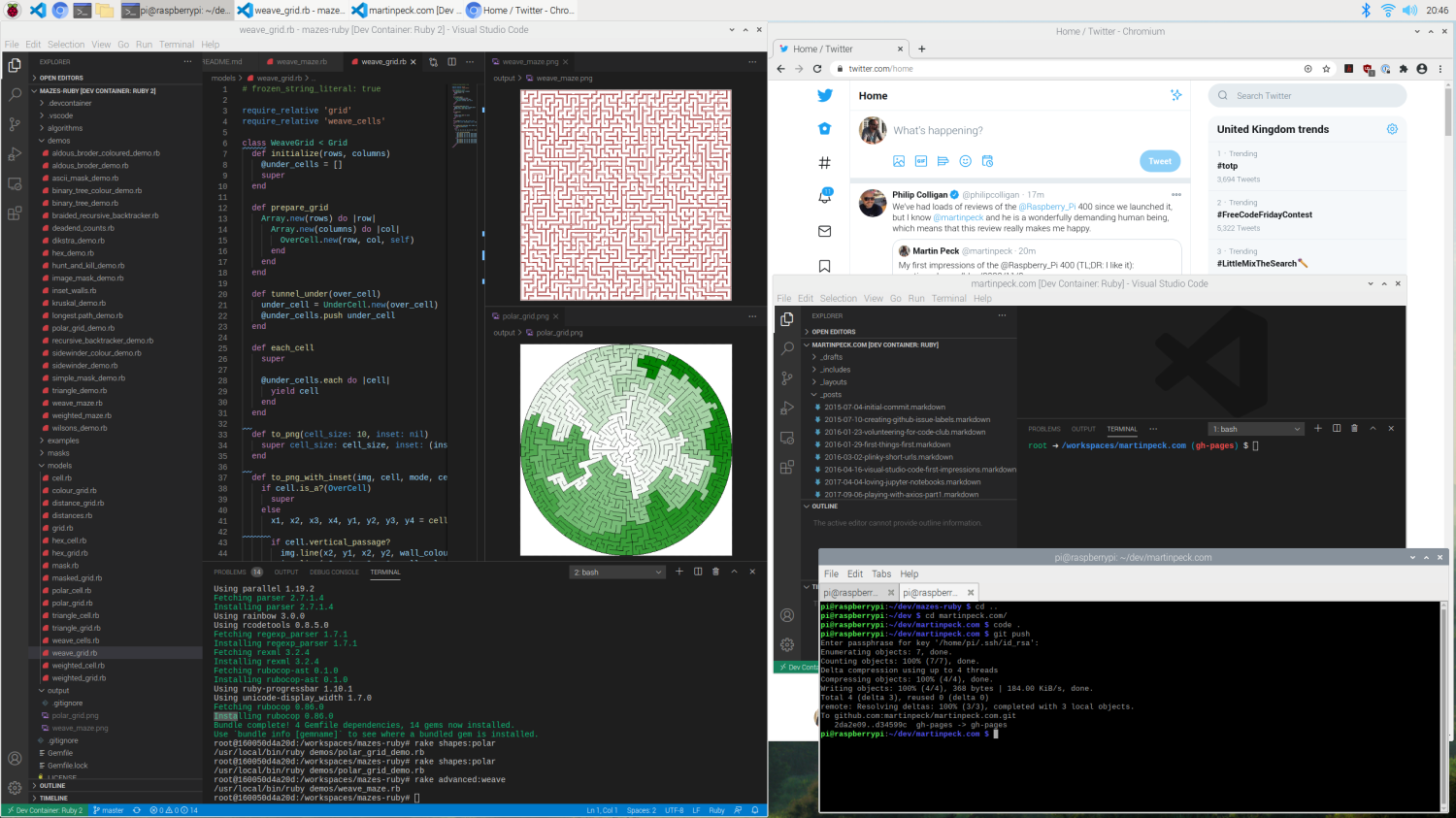Add image to tweet via media icon
Viewport: 1456px width, 818px height.
click(899, 161)
